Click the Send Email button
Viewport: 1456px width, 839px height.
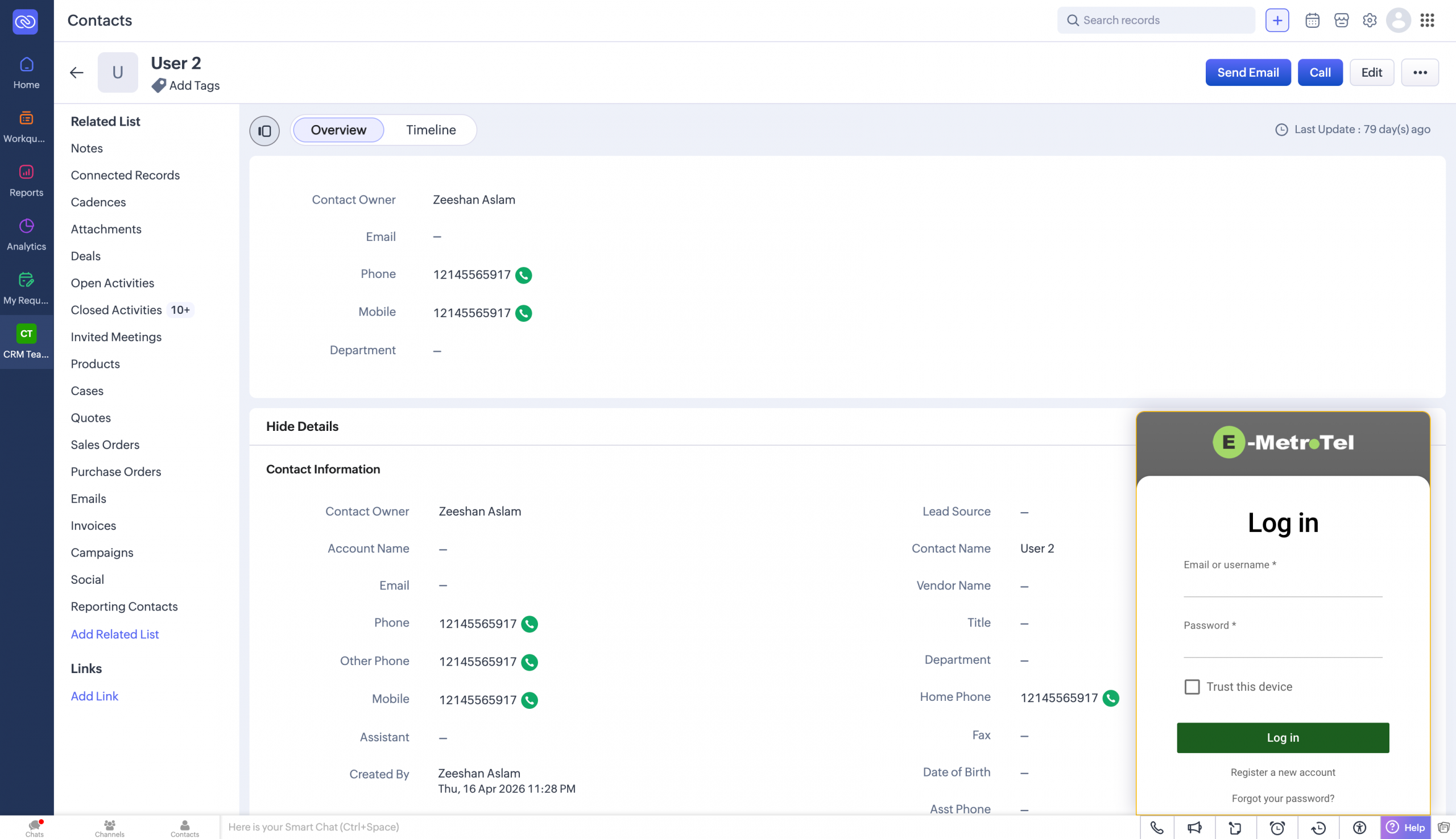1248,73
